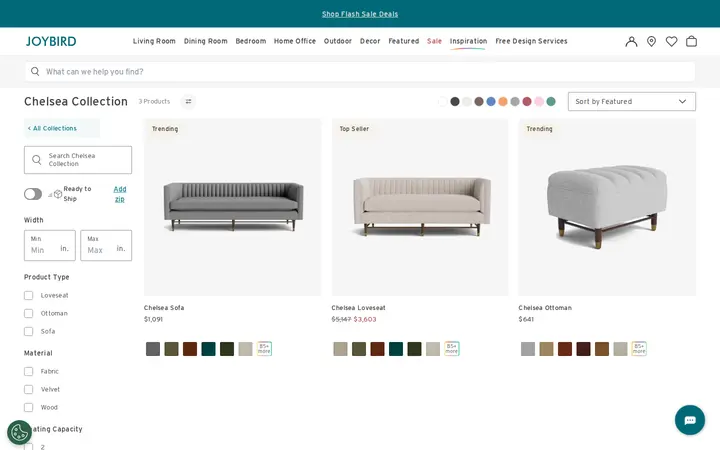Open Free Design Services
Screen dimensions: 720x450
531,41
